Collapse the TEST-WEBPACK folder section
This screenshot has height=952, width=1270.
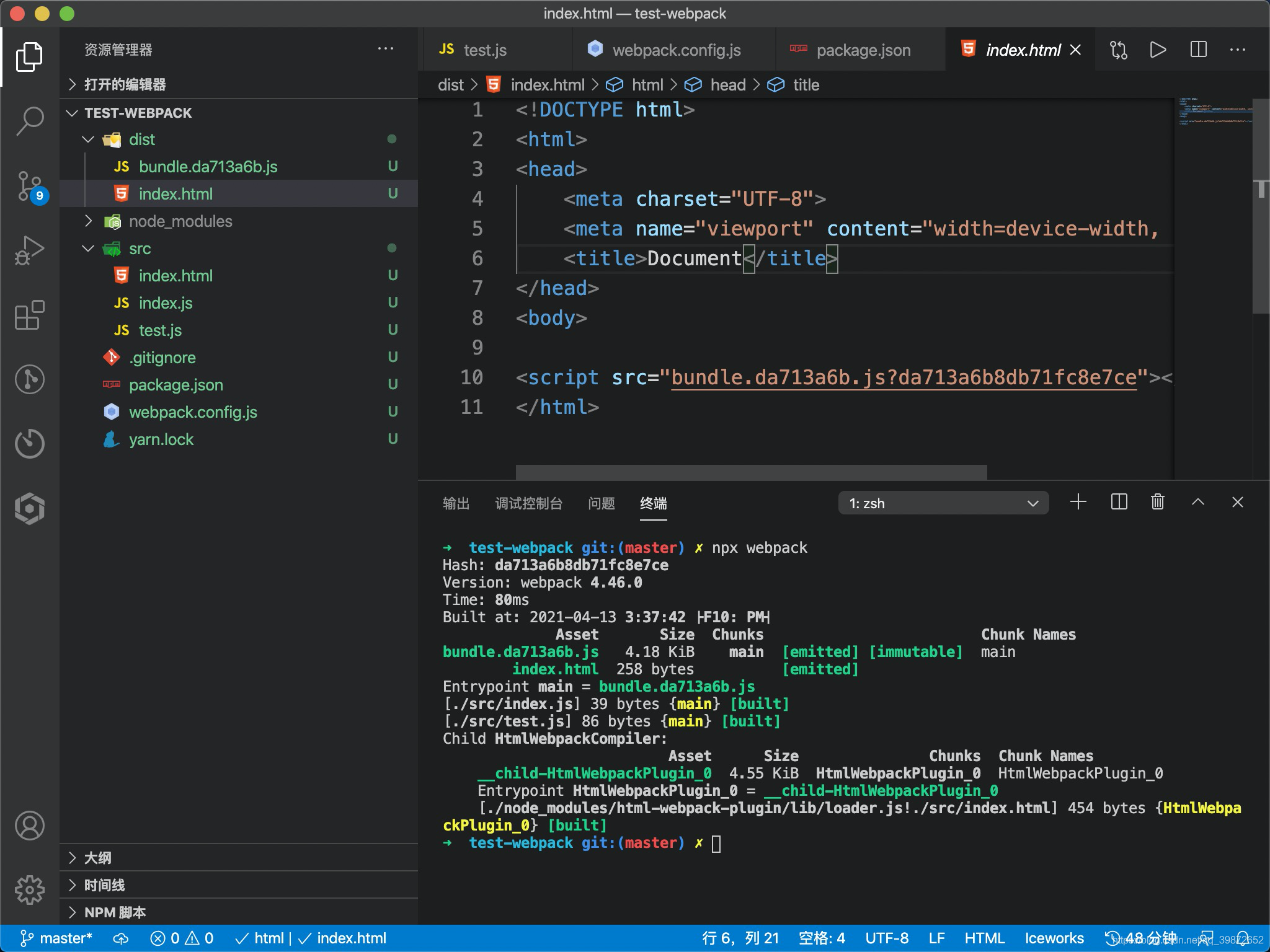click(239, 113)
